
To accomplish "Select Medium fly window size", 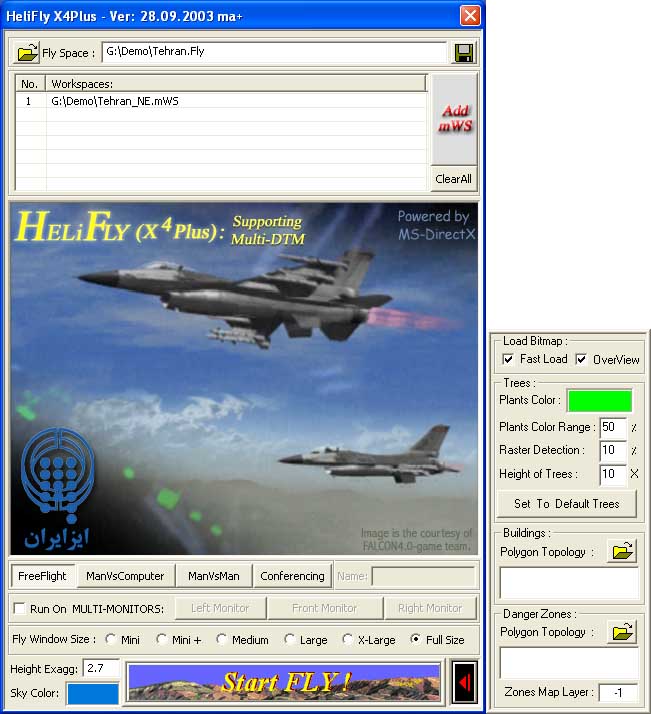I will (x=222, y=639).
